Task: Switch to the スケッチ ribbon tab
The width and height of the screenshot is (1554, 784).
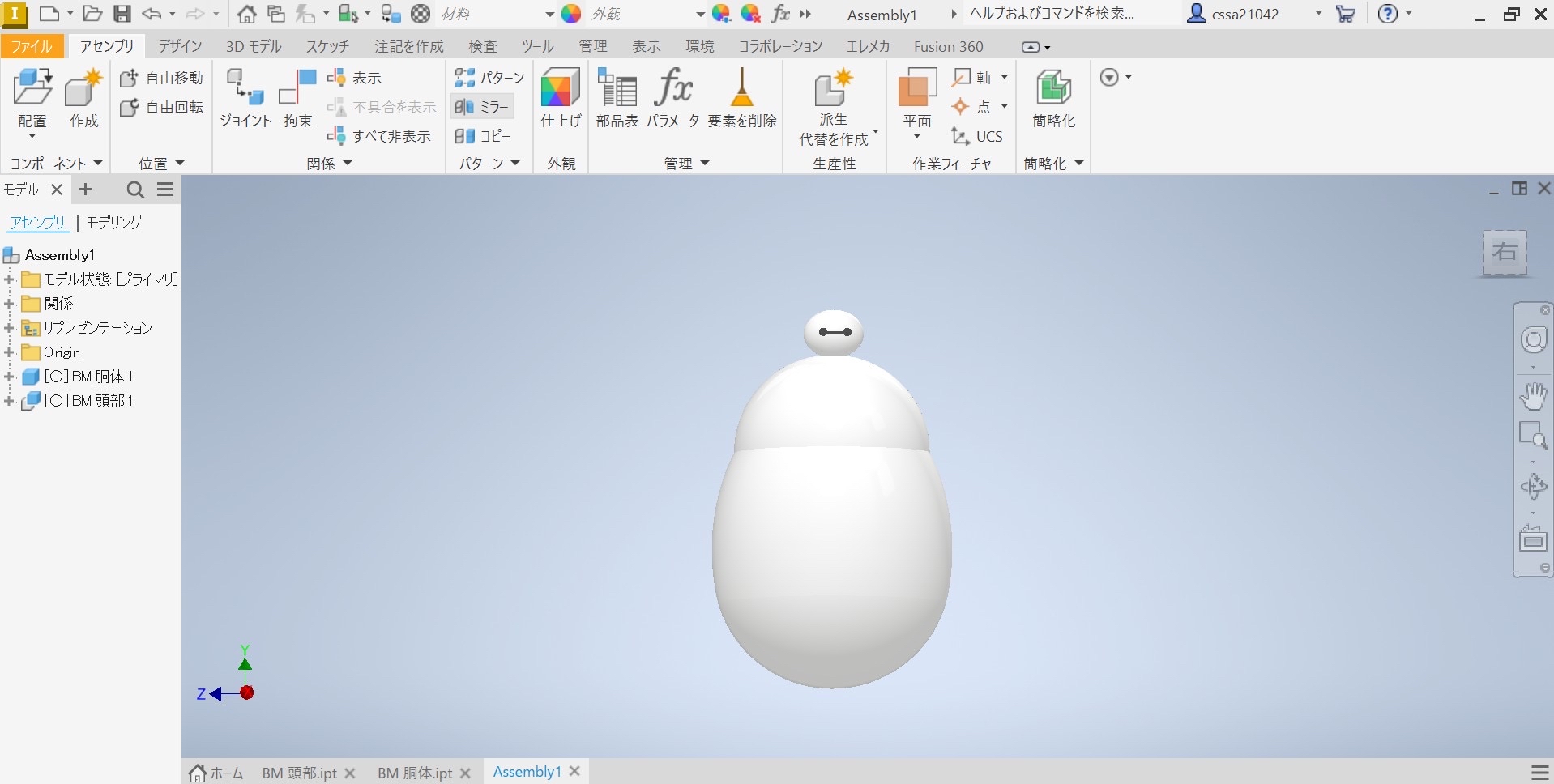Action: coord(327,47)
